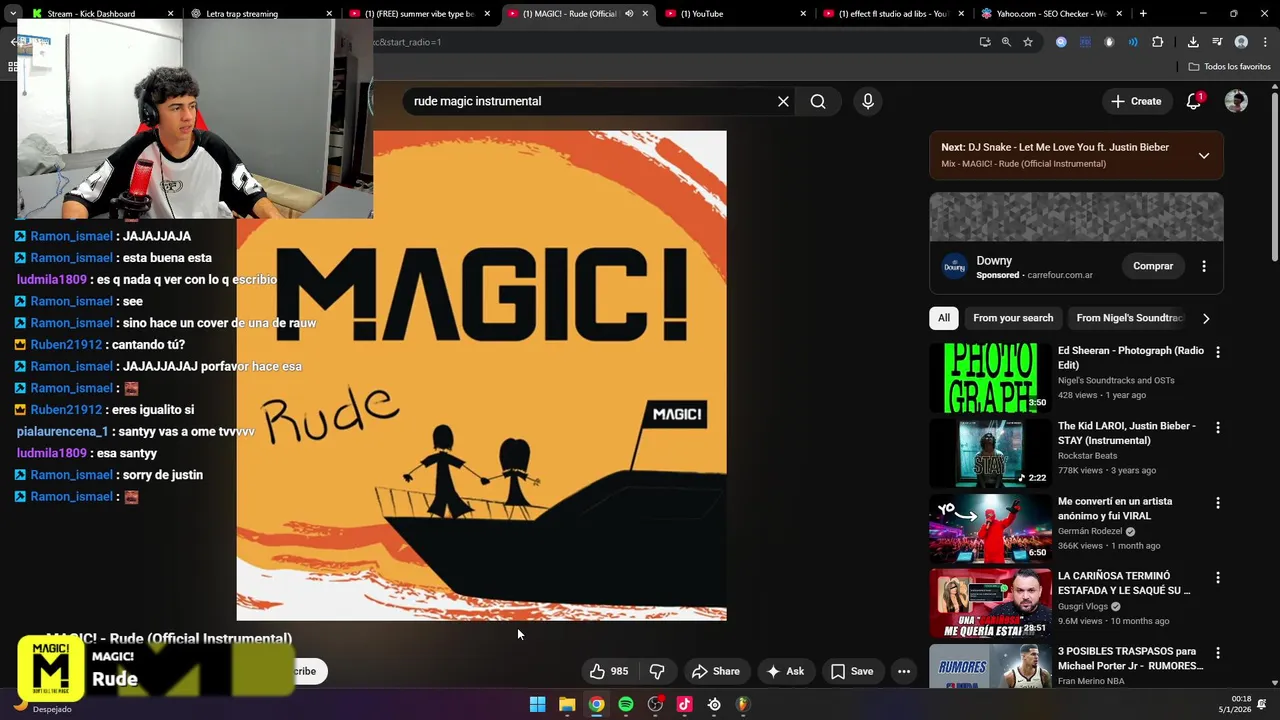Open TikTok app from taskbar

[x=685, y=704]
